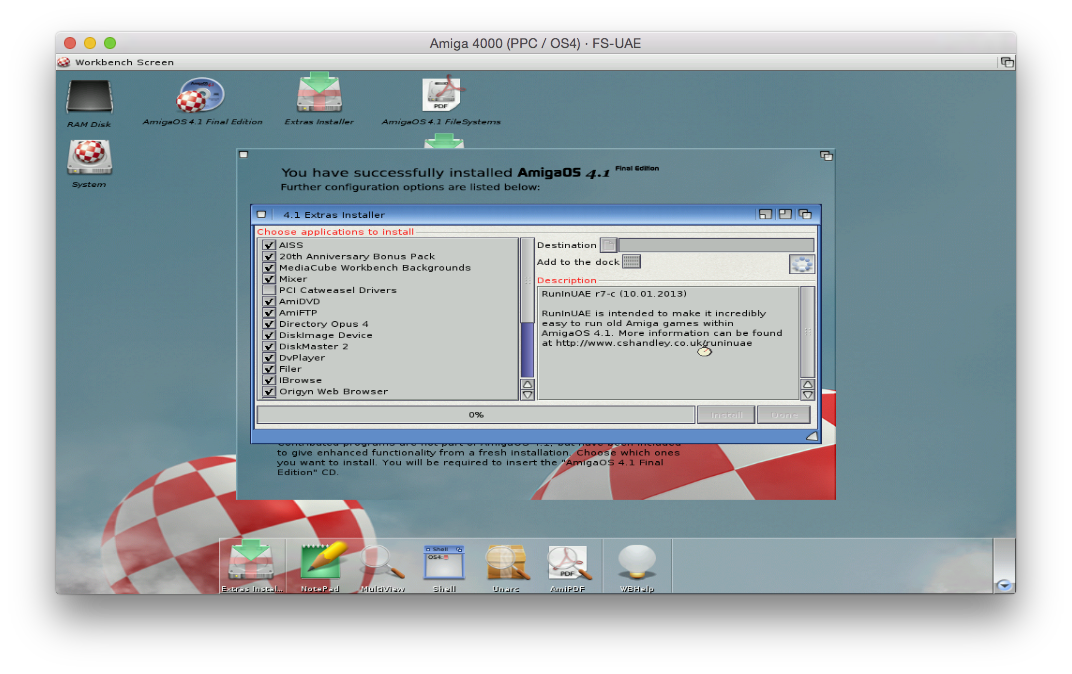Screen dimensions: 1072x674
Task: Click the Install button
Action: pos(726,415)
